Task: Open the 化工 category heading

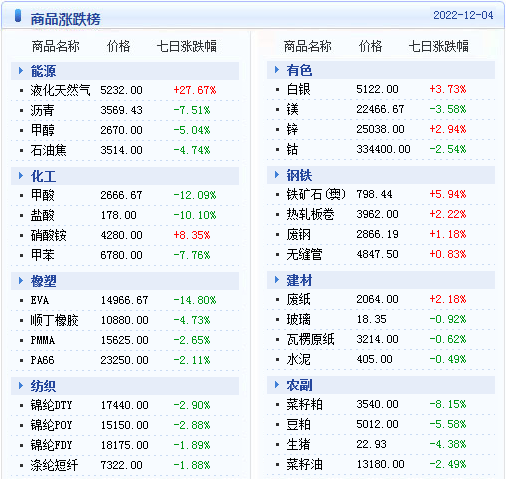Action: tap(43, 176)
